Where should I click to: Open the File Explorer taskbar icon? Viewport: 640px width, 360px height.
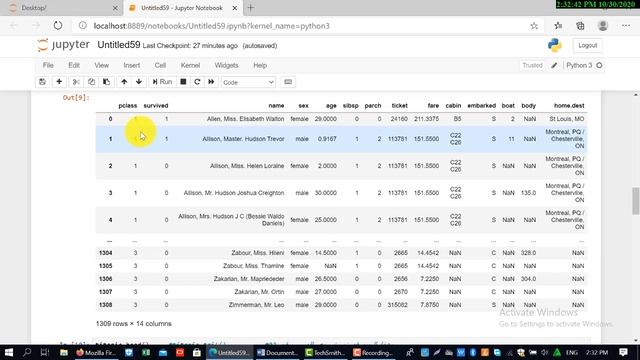tap(64, 352)
